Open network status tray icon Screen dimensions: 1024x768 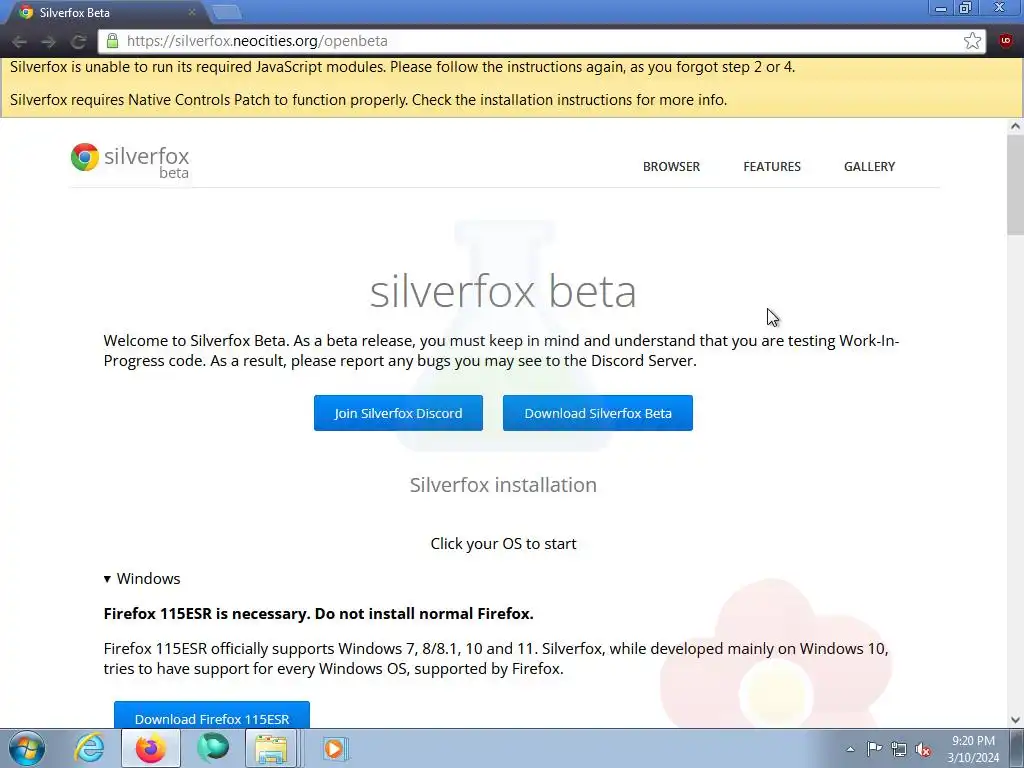(899, 749)
